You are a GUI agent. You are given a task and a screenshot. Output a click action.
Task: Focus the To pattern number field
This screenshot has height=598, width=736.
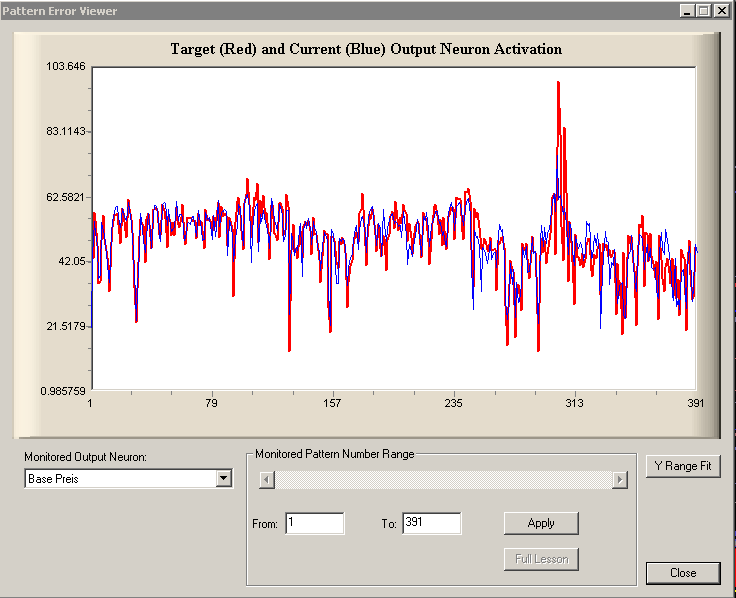431,523
